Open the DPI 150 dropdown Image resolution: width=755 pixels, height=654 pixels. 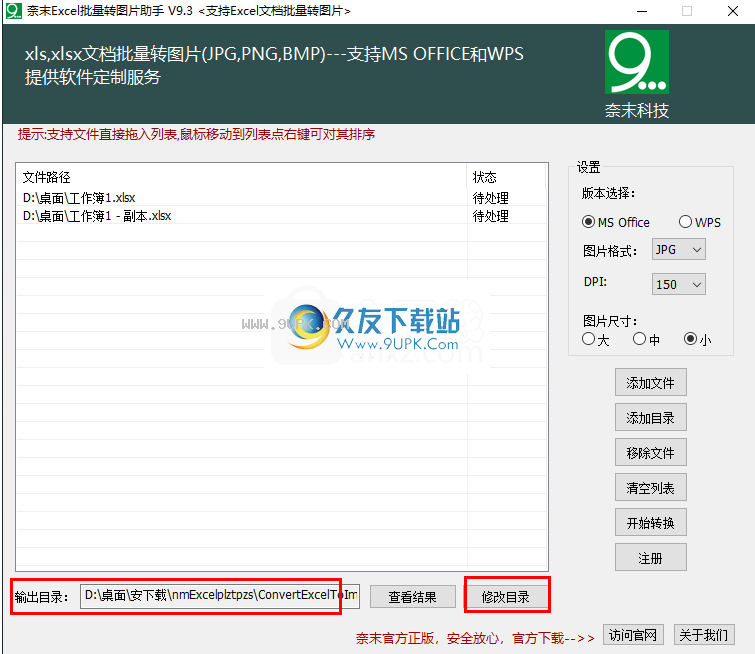pyautogui.click(x=678, y=284)
